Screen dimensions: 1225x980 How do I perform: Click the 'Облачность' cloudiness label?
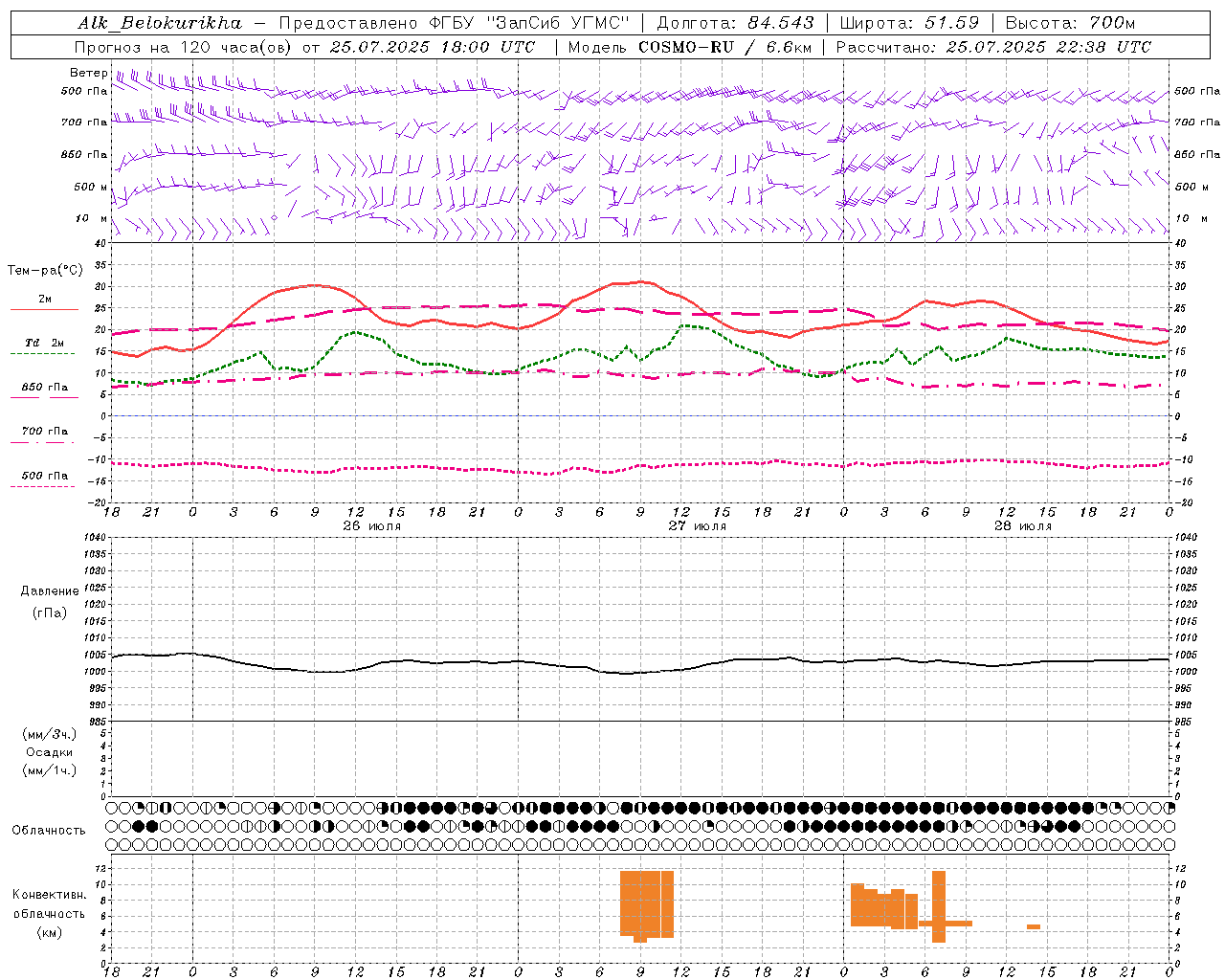point(49,830)
